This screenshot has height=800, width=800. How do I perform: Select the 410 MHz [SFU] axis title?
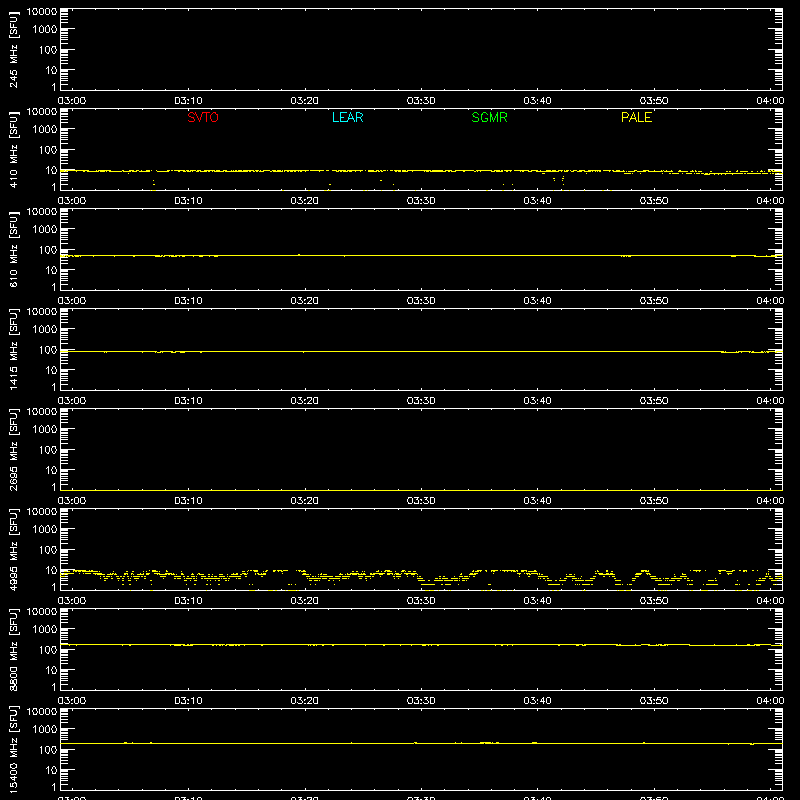click(14, 150)
